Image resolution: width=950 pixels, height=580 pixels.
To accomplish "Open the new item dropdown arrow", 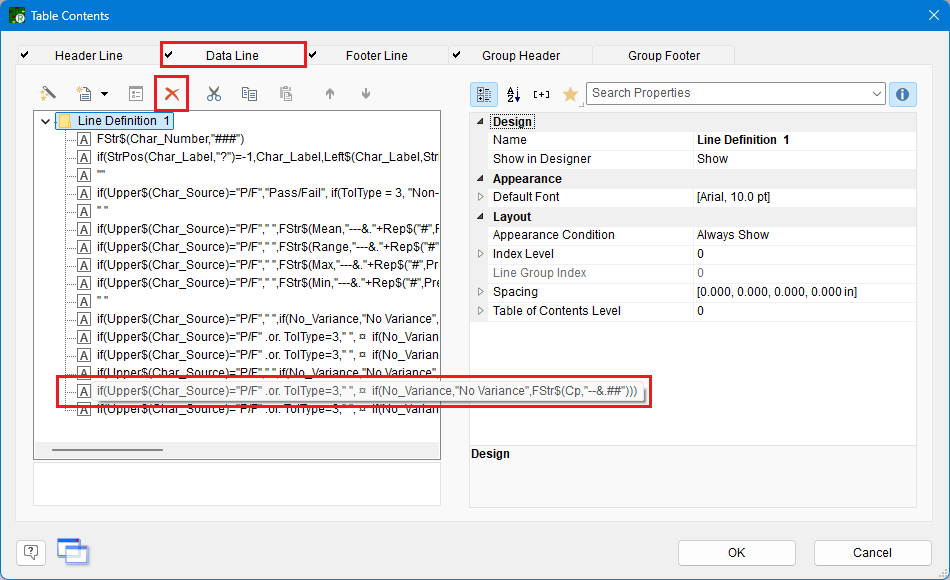I will click(x=104, y=94).
